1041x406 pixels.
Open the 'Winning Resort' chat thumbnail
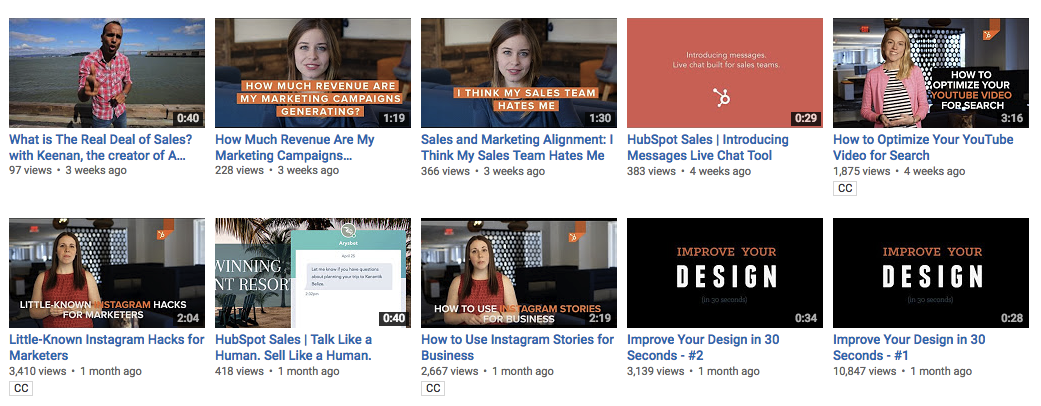[x=313, y=273]
